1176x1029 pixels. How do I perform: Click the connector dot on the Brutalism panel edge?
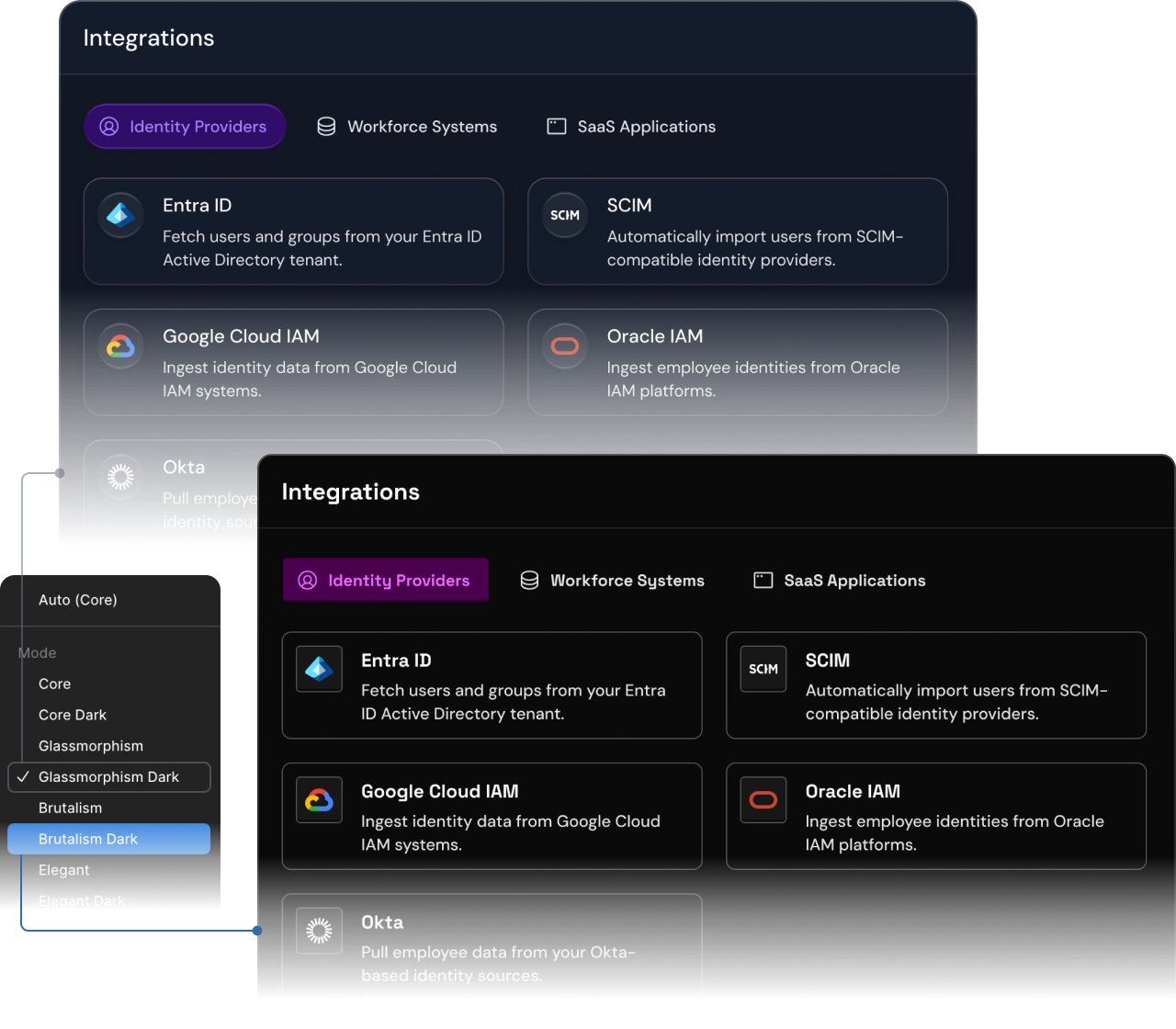coord(257,931)
